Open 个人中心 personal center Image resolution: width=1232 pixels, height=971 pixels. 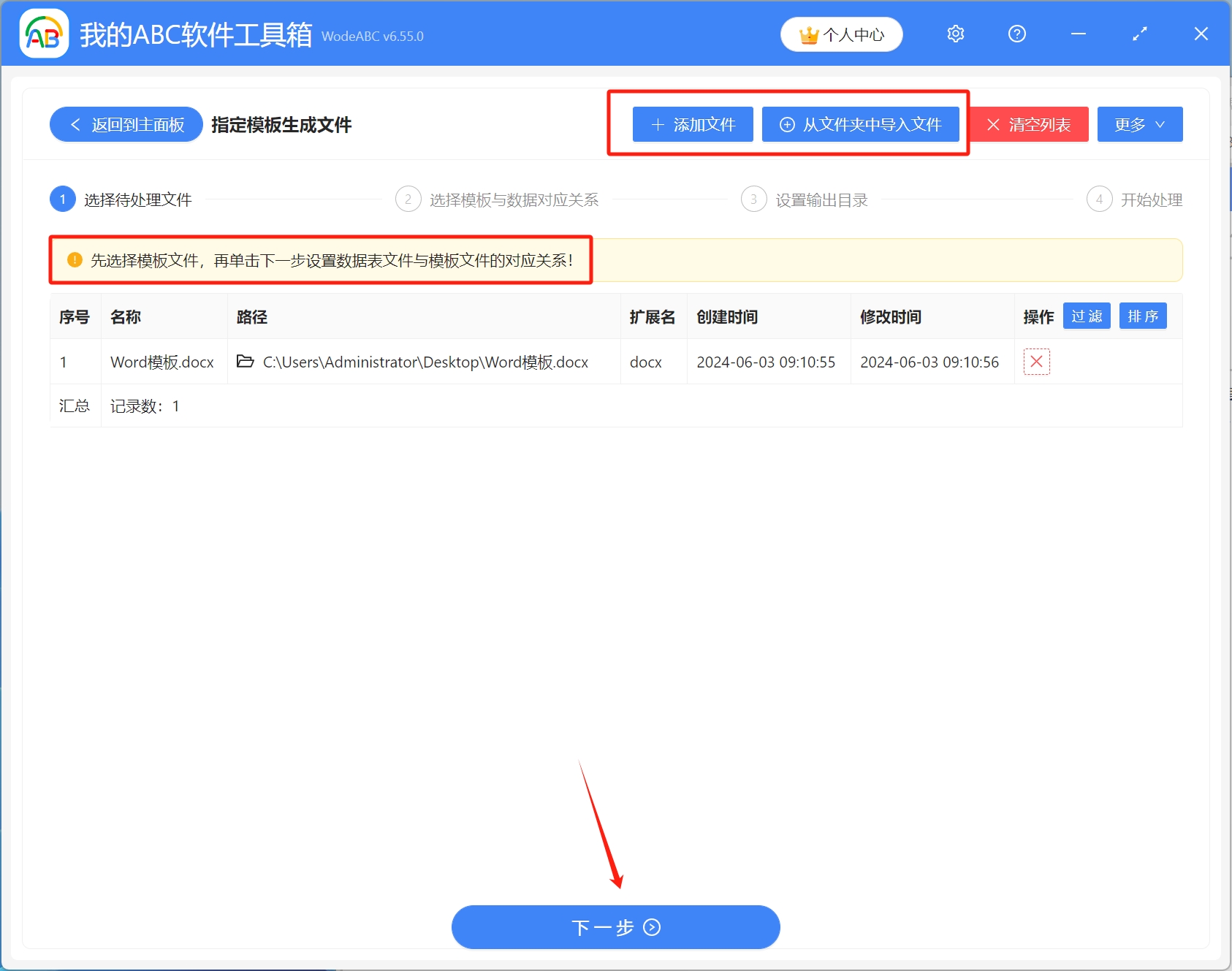tap(841, 34)
